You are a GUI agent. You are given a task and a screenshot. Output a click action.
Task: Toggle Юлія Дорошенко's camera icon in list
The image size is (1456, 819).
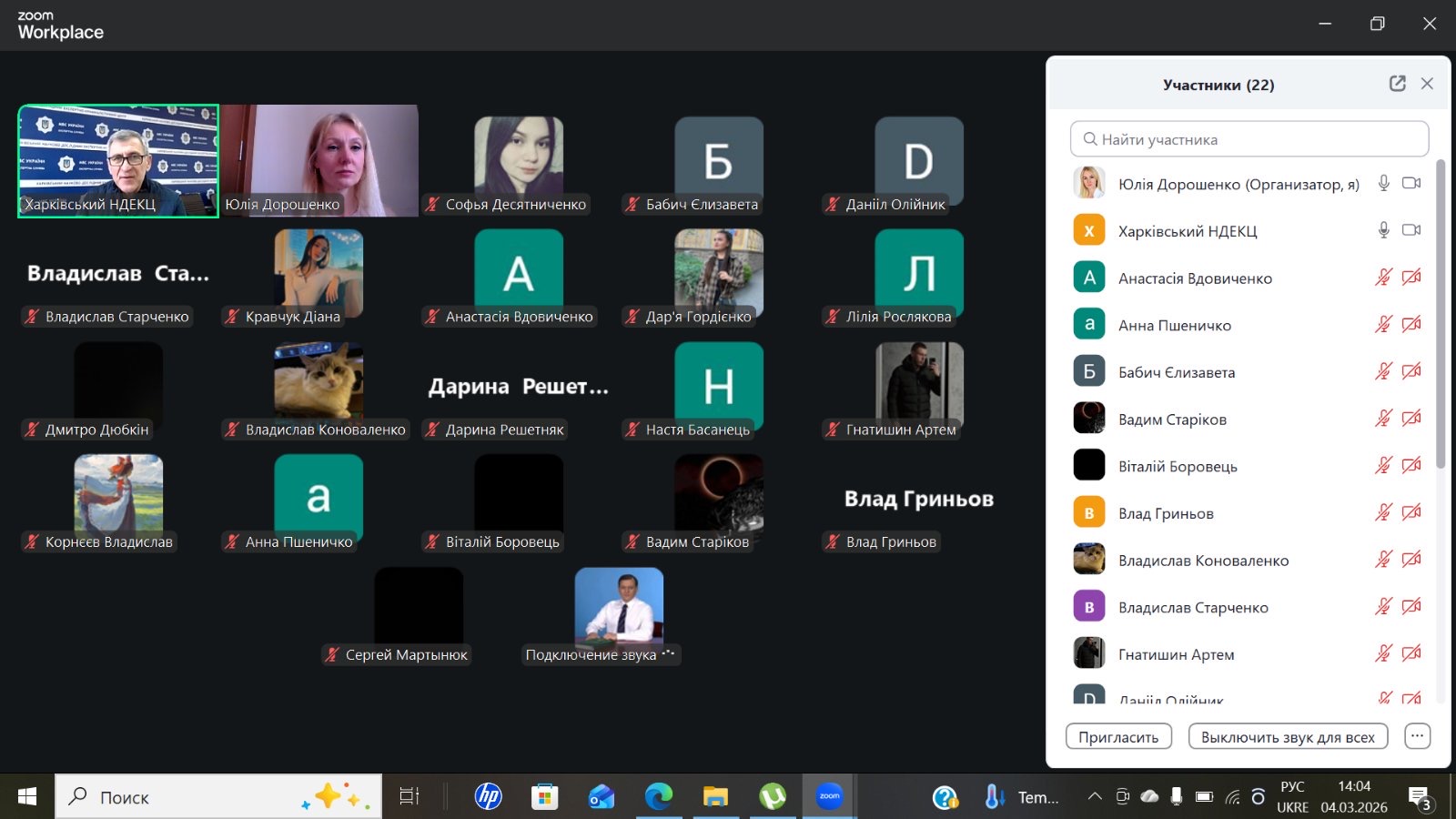(1411, 183)
